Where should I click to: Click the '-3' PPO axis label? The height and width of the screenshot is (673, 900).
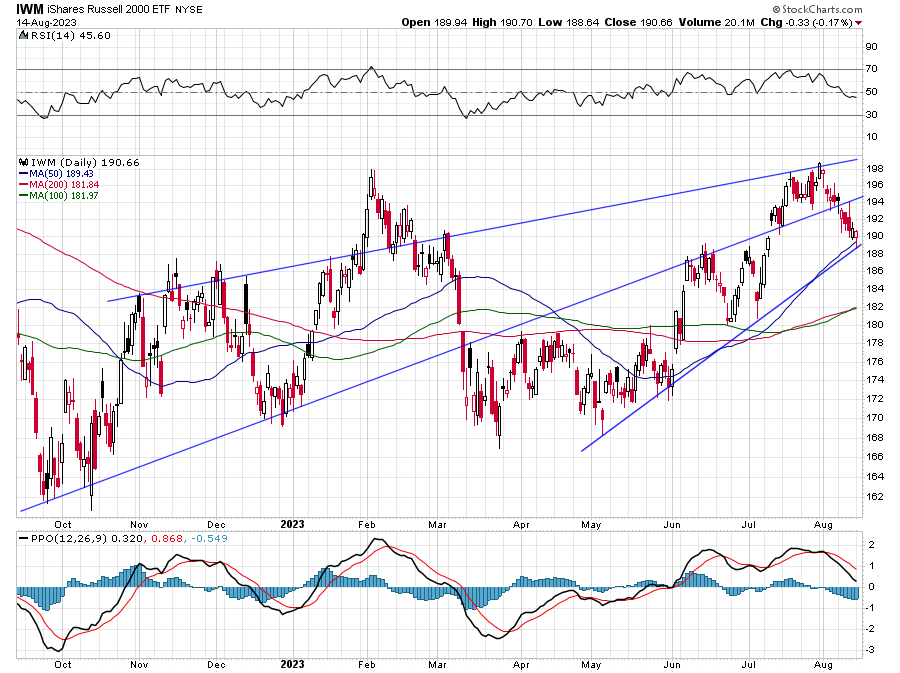pyautogui.click(x=871, y=650)
